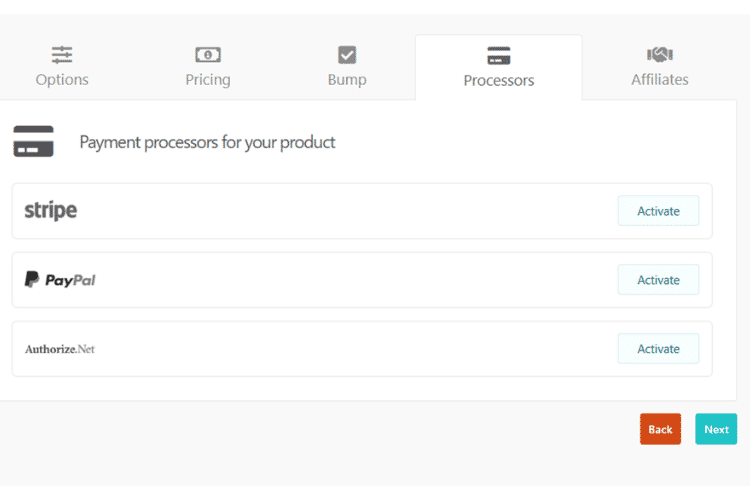Activate the PayPal payment processor
The image size is (750, 500).
(658, 280)
